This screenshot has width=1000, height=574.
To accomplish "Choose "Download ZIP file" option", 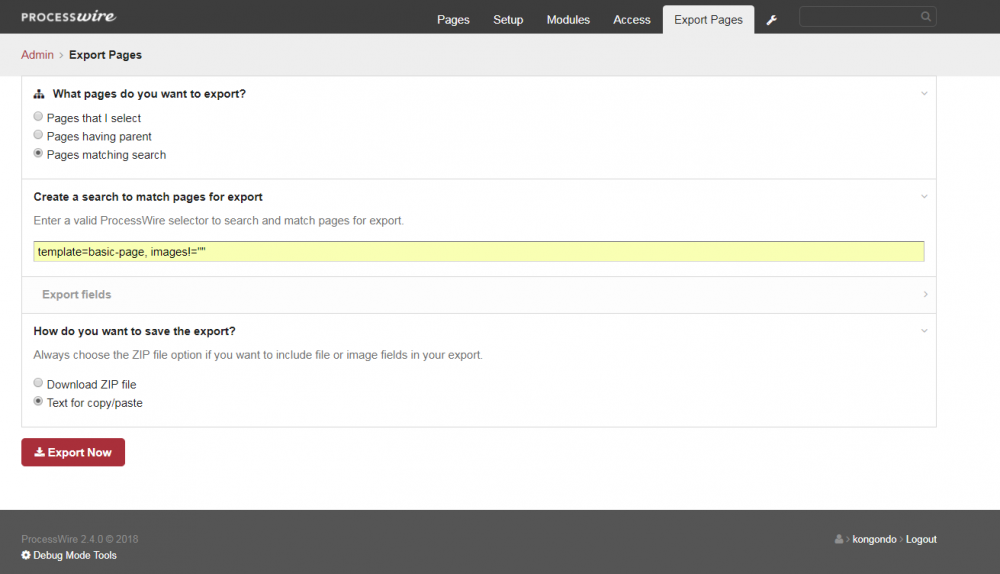I will (x=38, y=383).
